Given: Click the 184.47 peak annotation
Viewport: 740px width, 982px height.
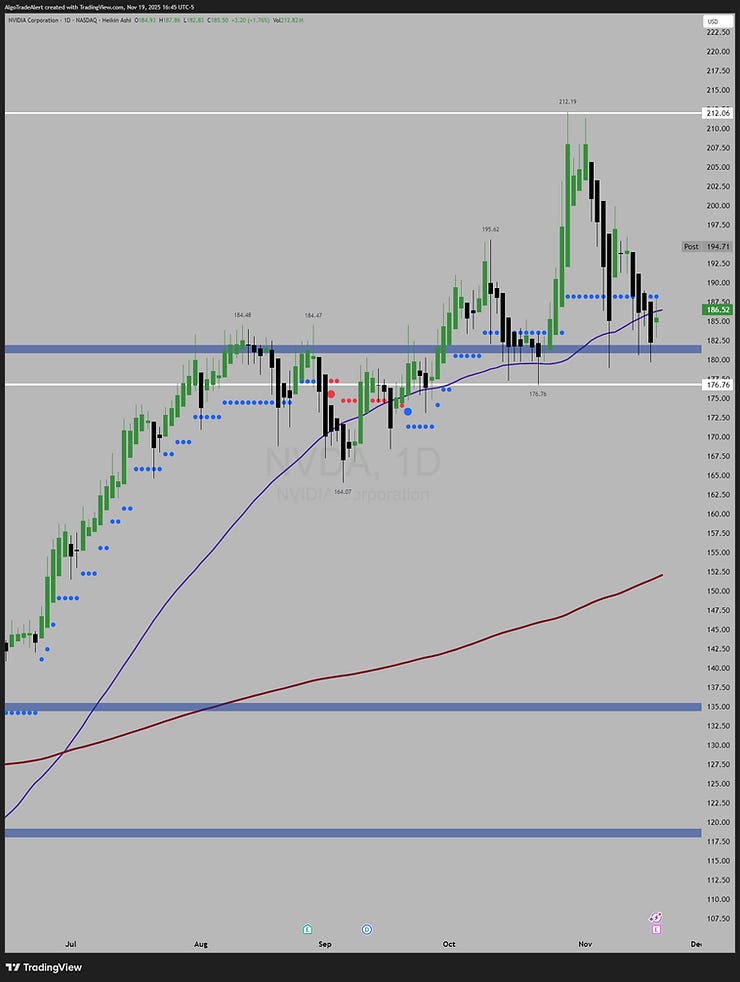Looking at the screenshot, I should tap(313, 316).
